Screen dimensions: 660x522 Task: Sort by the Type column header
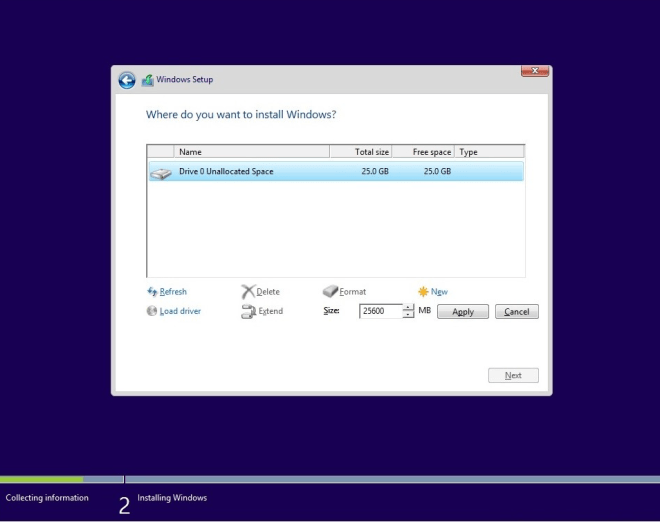click(x=490, y=152)
